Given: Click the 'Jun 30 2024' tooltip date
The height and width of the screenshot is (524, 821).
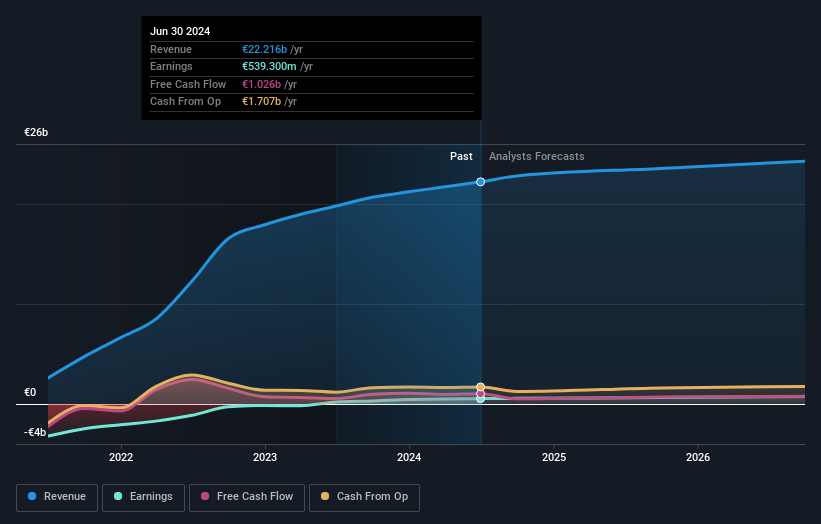Looking at the screenshot, I should coord(180,31).
